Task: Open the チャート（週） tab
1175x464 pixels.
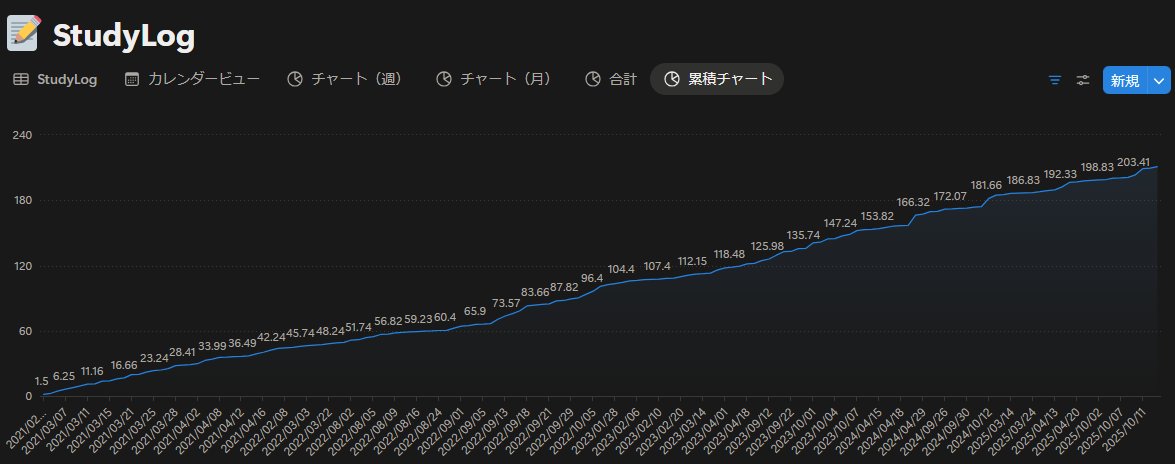Action: tap(345, 79)
